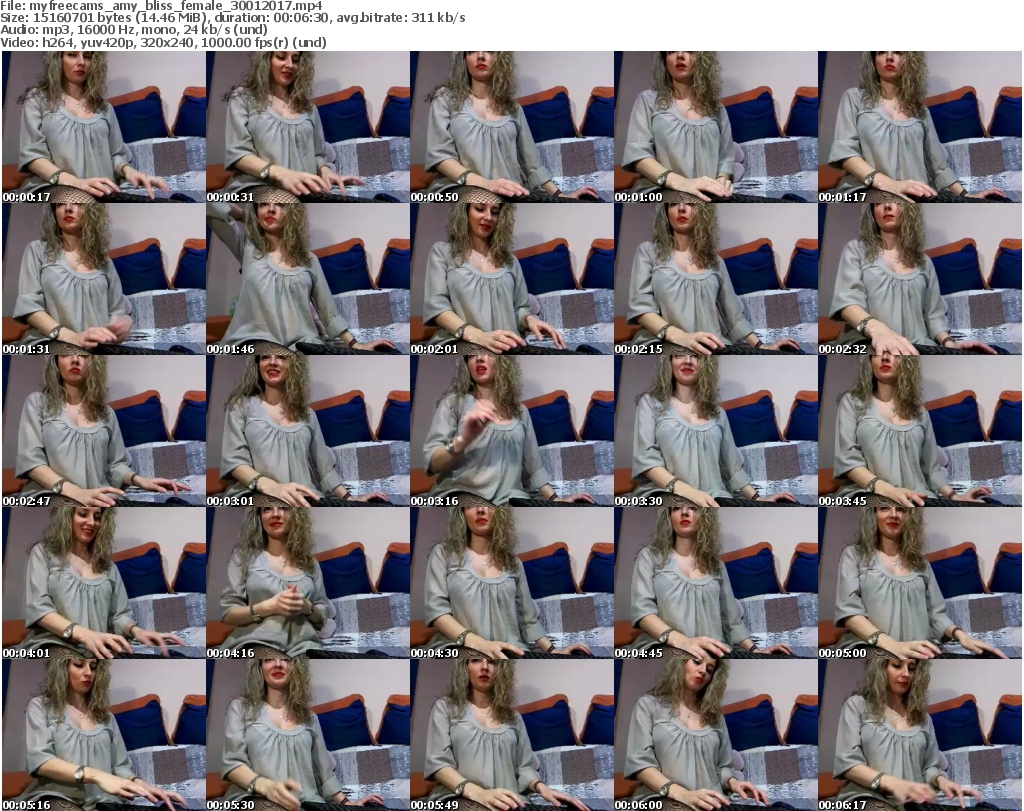Select the thumbnail frame stamped 00:00:31

click(x=308, y=127)
